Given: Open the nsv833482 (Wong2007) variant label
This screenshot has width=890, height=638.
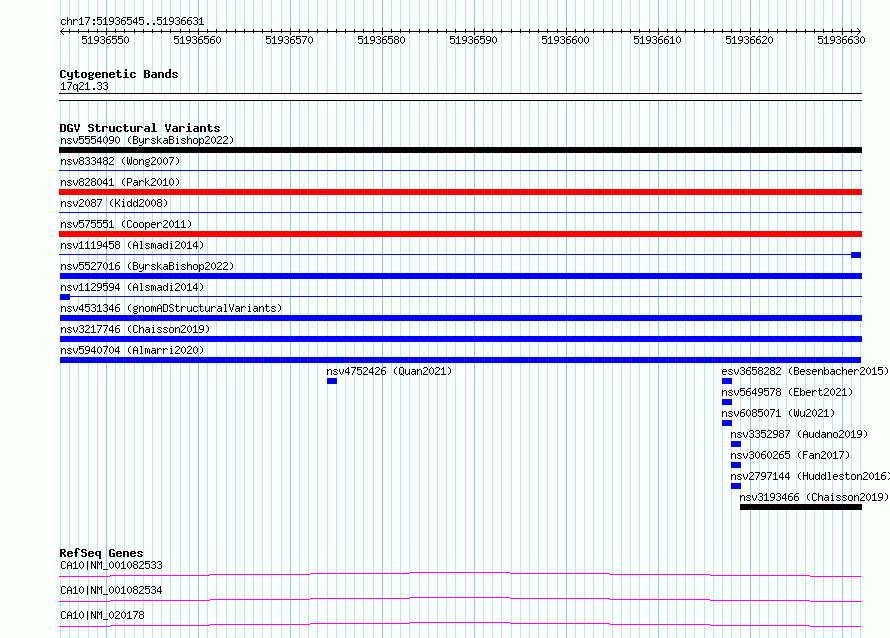Looking at the screenshot, I should pos(120,161).
